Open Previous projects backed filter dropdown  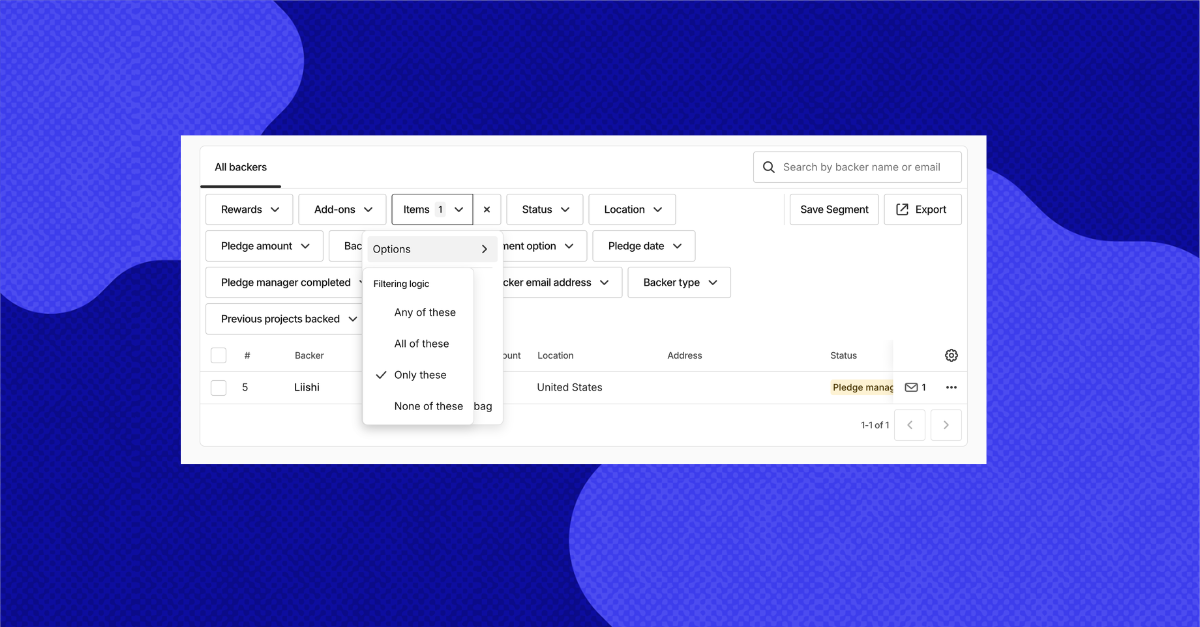click(x=286, y=319)
